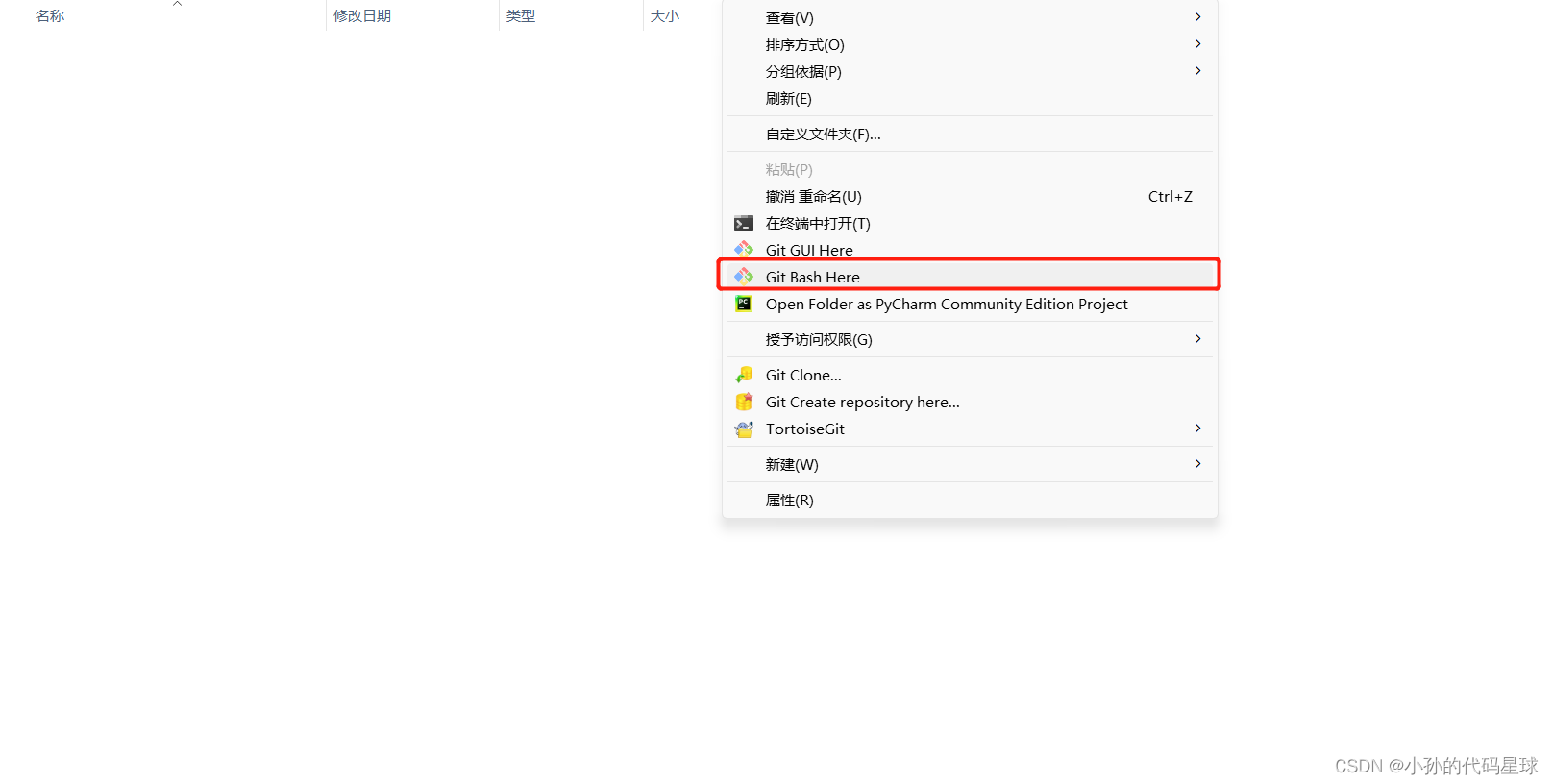Select 在终端中打开(T) entry

[970, 223]
